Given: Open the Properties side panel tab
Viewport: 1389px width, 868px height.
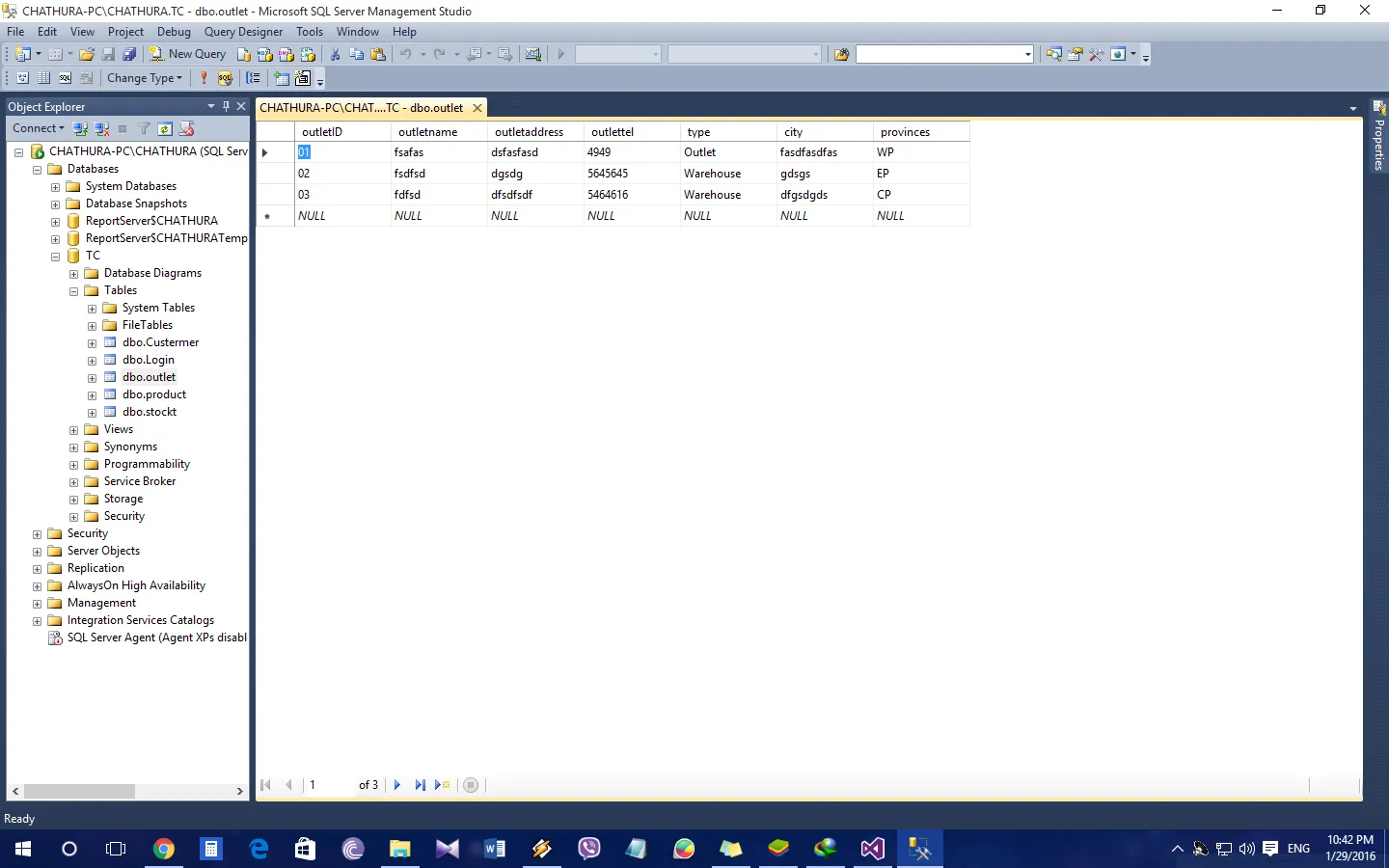Looking at the screenshot, I should click(1379, 136).
